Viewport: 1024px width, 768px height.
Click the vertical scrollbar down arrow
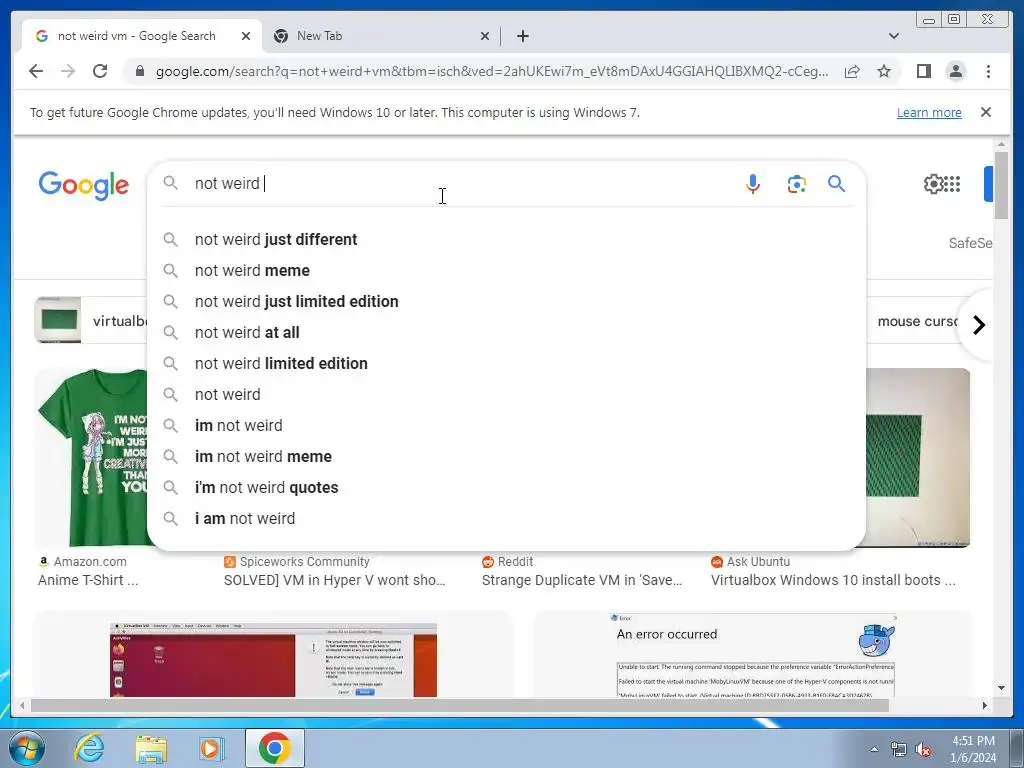click(x=1001, y=688)
